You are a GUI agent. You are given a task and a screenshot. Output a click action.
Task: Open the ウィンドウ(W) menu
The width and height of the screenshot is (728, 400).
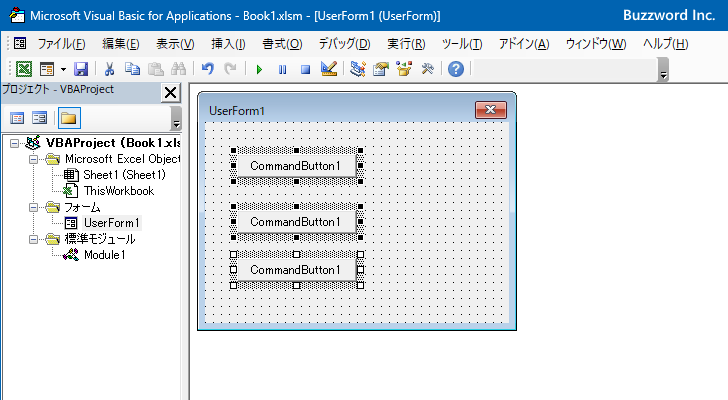pos(596,44)
